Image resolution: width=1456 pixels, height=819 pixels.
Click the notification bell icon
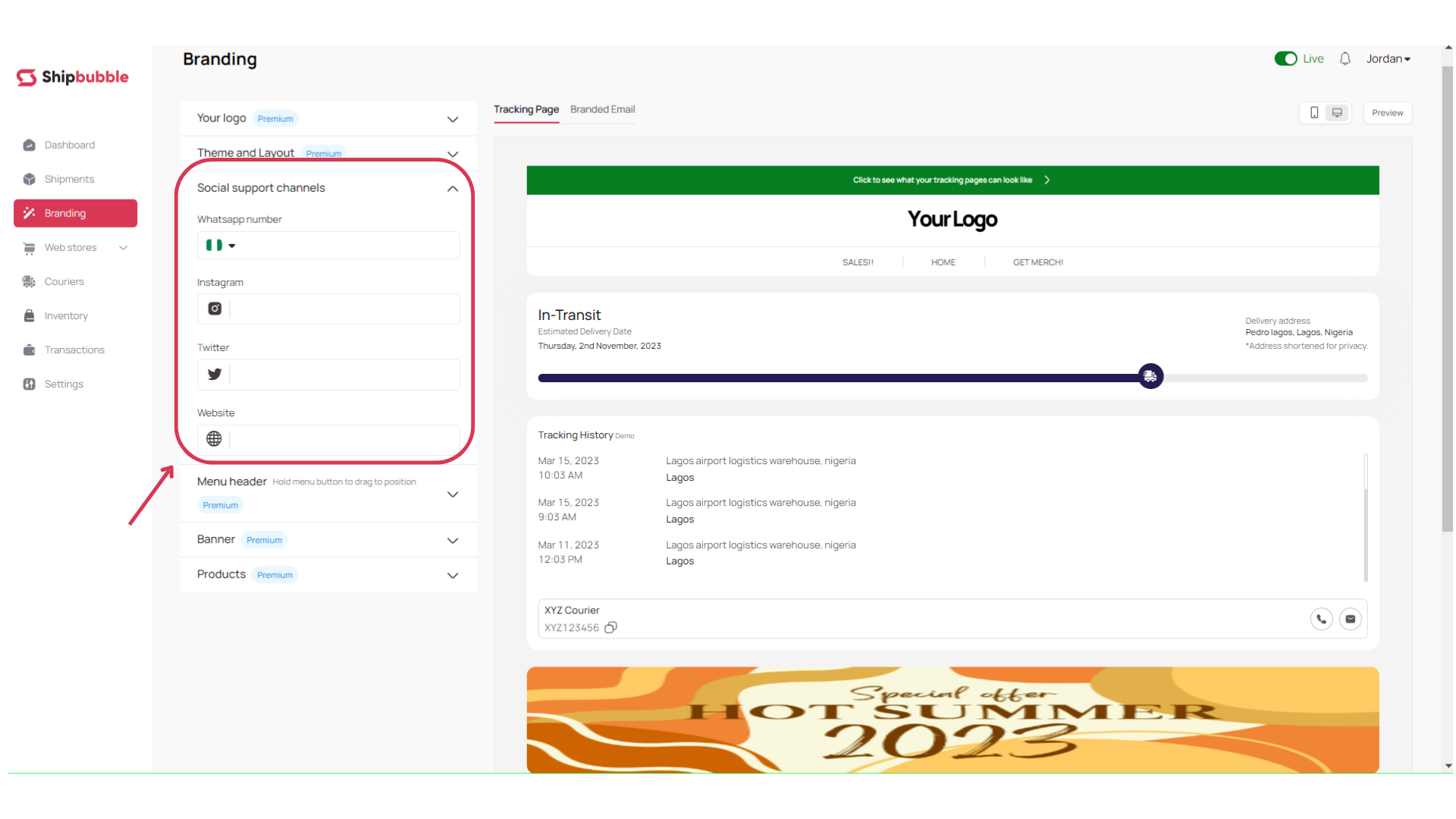[x=1345, y=59]
